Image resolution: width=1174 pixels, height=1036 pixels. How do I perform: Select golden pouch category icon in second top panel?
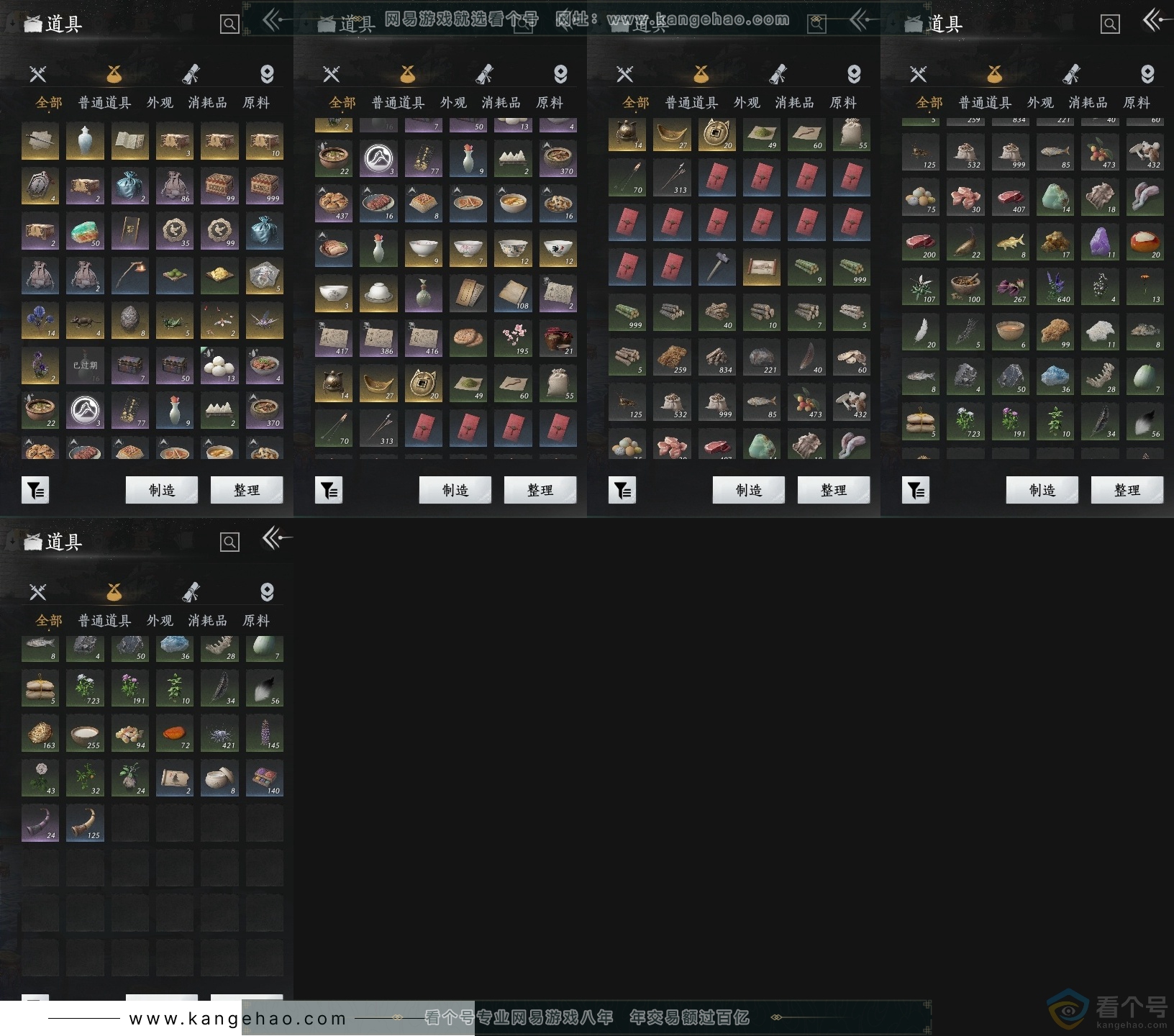pos(408,73)
